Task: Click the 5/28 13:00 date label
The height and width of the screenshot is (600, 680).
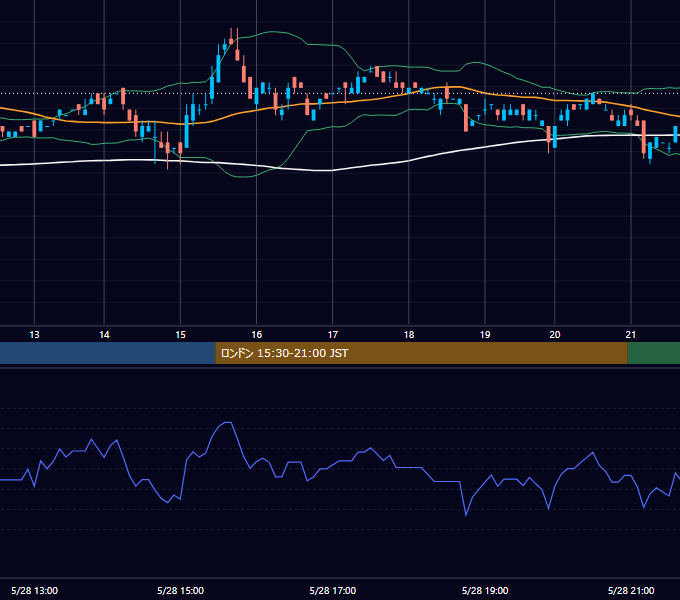Action: pos(34,590)
